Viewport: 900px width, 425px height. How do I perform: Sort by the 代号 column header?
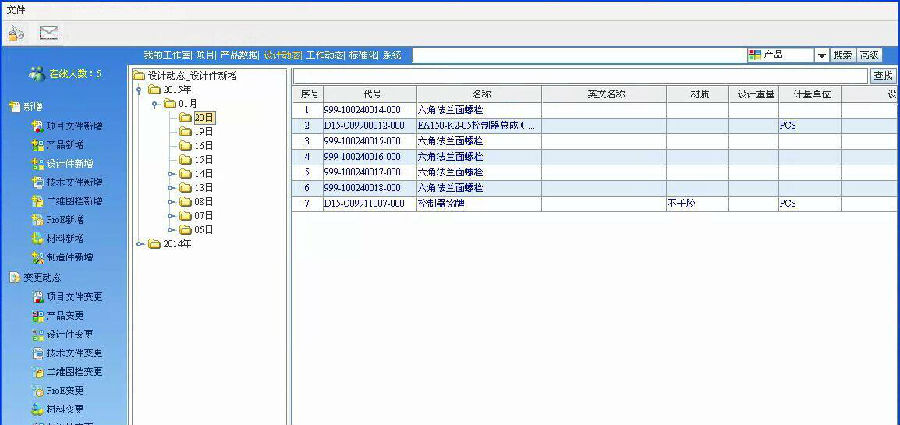[x=370, y=94]
